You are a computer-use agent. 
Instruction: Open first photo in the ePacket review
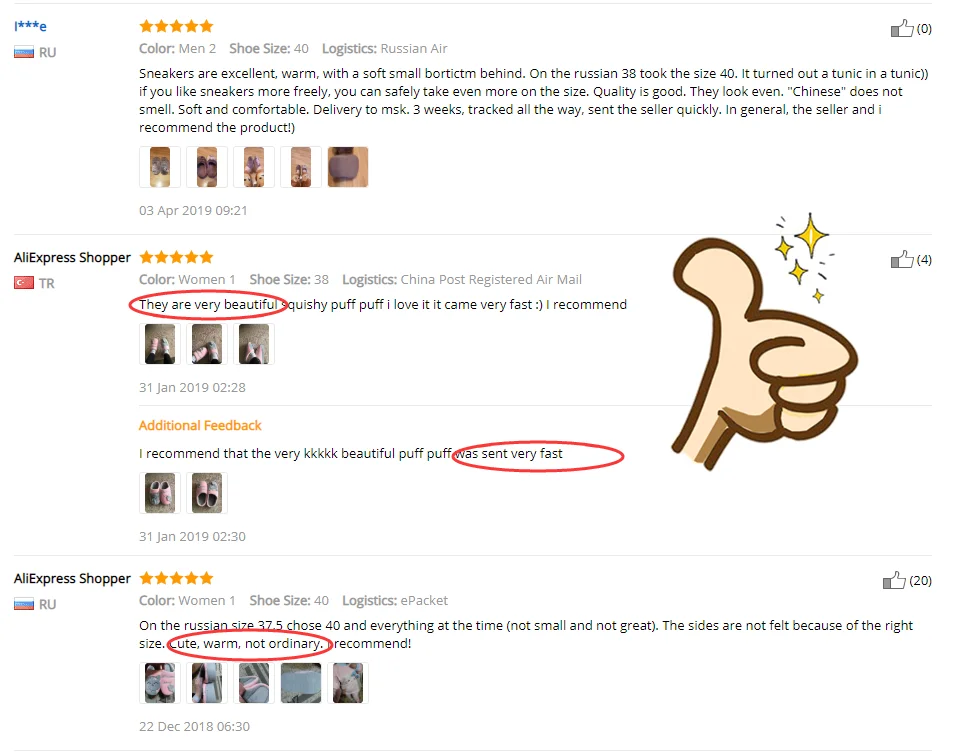point(160,683)
